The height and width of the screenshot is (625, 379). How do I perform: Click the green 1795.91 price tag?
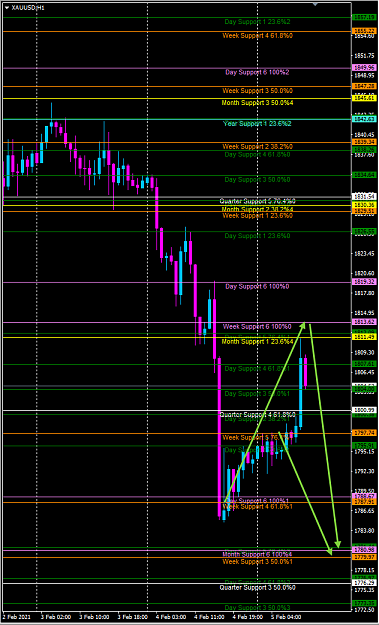tap(363, 445)
